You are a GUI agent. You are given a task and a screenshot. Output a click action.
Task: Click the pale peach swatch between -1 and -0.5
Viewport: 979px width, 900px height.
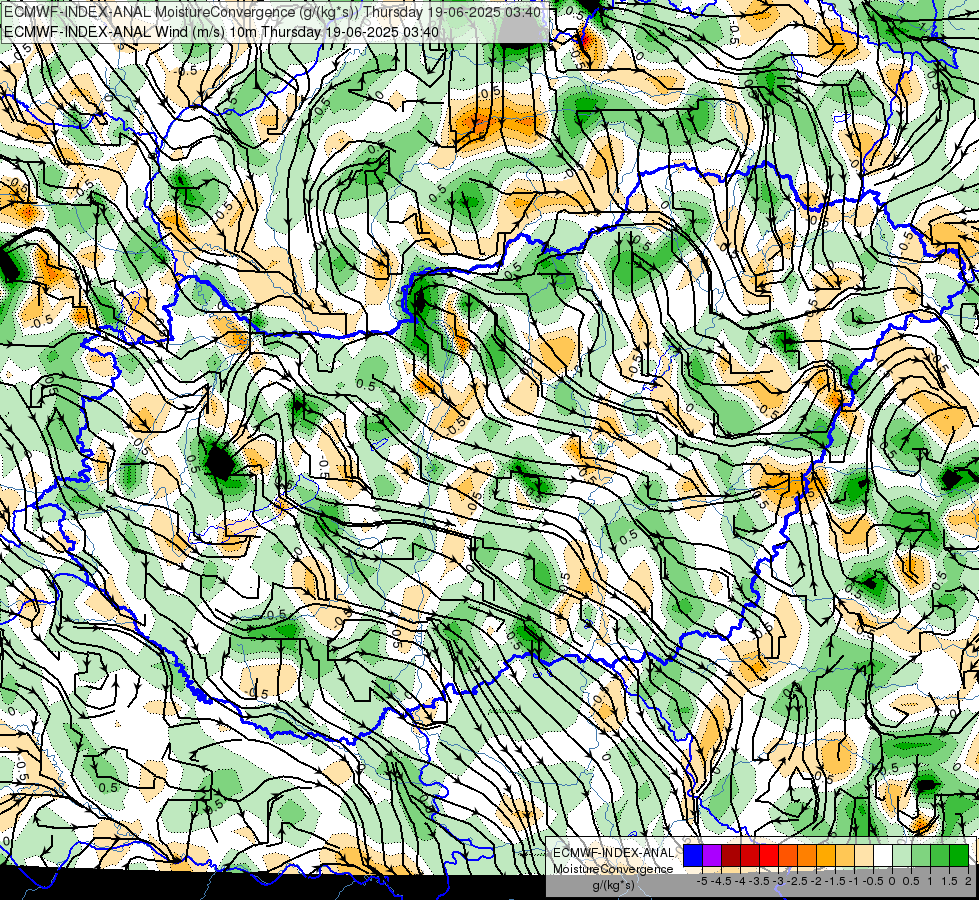click(864, 855)
